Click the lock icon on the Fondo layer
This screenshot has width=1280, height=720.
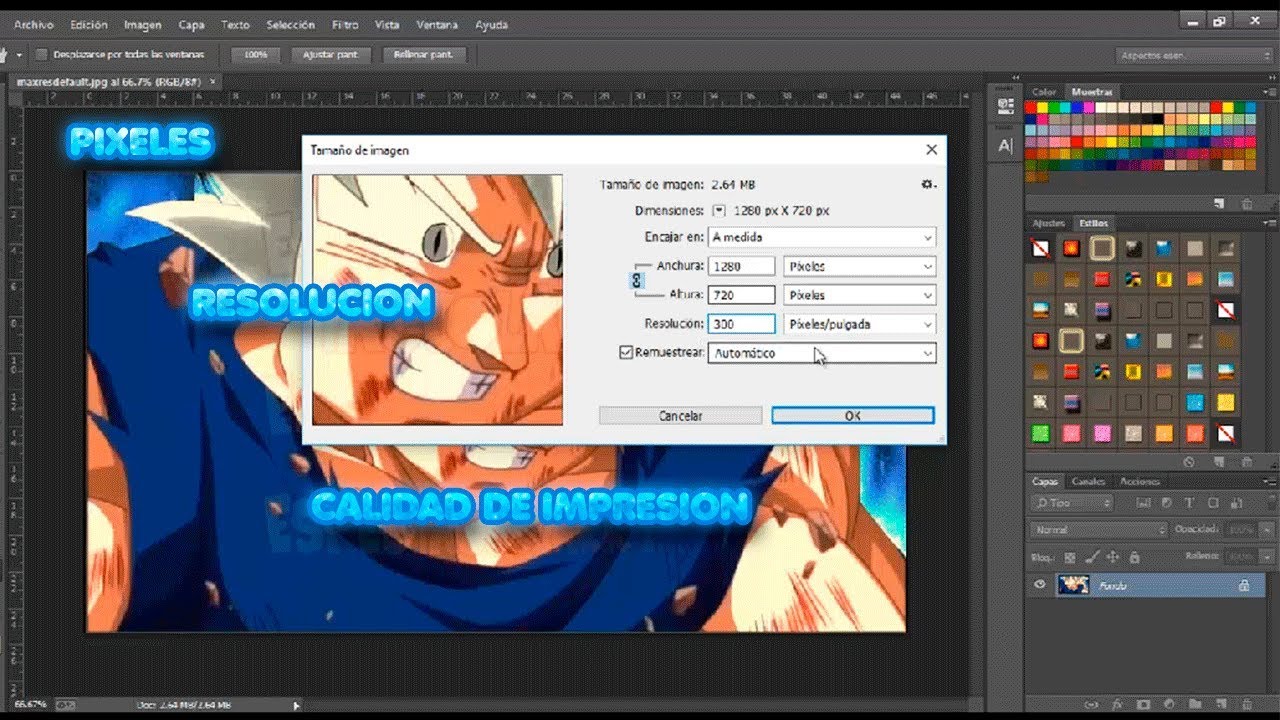[x=1244, y=585]
